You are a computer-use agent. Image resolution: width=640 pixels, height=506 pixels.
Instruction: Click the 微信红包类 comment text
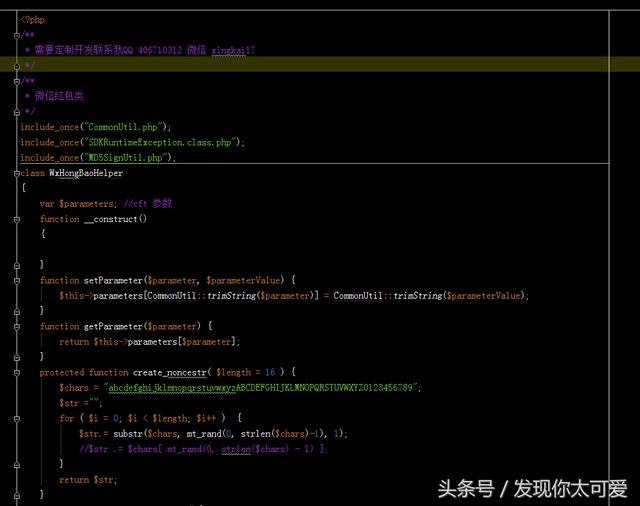(x=59, y=96)
